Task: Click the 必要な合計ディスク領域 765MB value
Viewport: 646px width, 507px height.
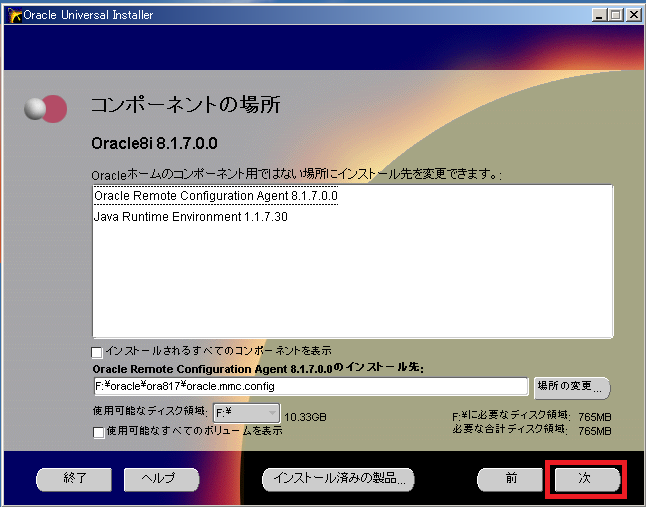Action: [595, 431]
